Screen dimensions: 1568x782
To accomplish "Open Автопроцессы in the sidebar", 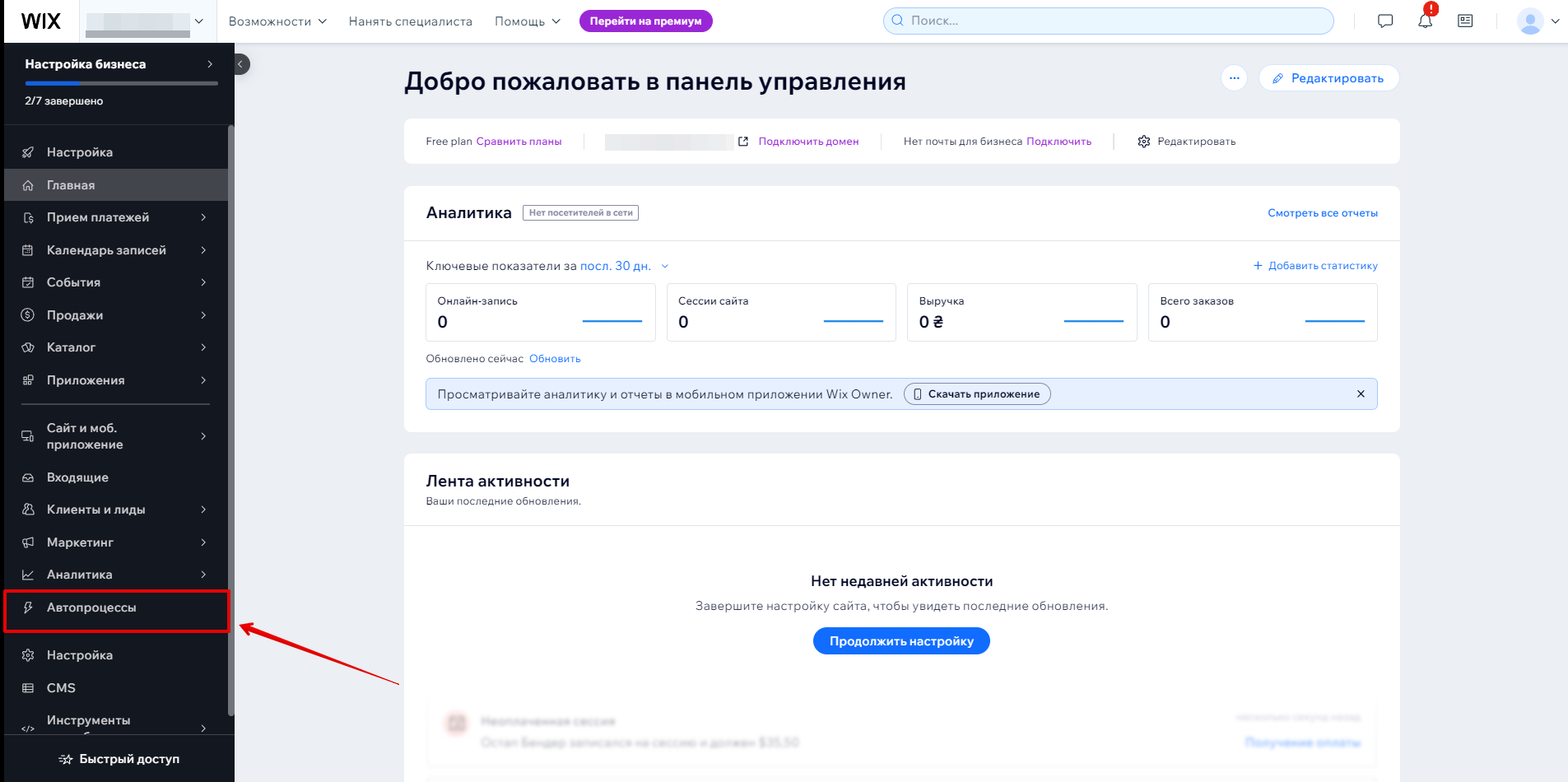I will (116, 607).
